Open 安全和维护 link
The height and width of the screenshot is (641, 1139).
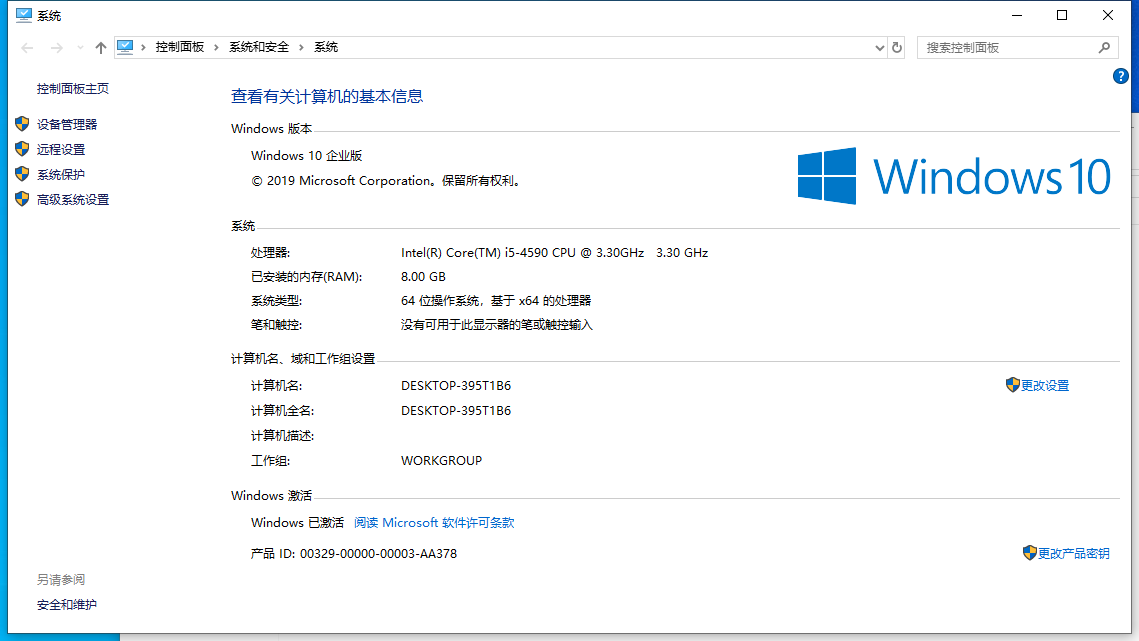[x=67, y=605]
